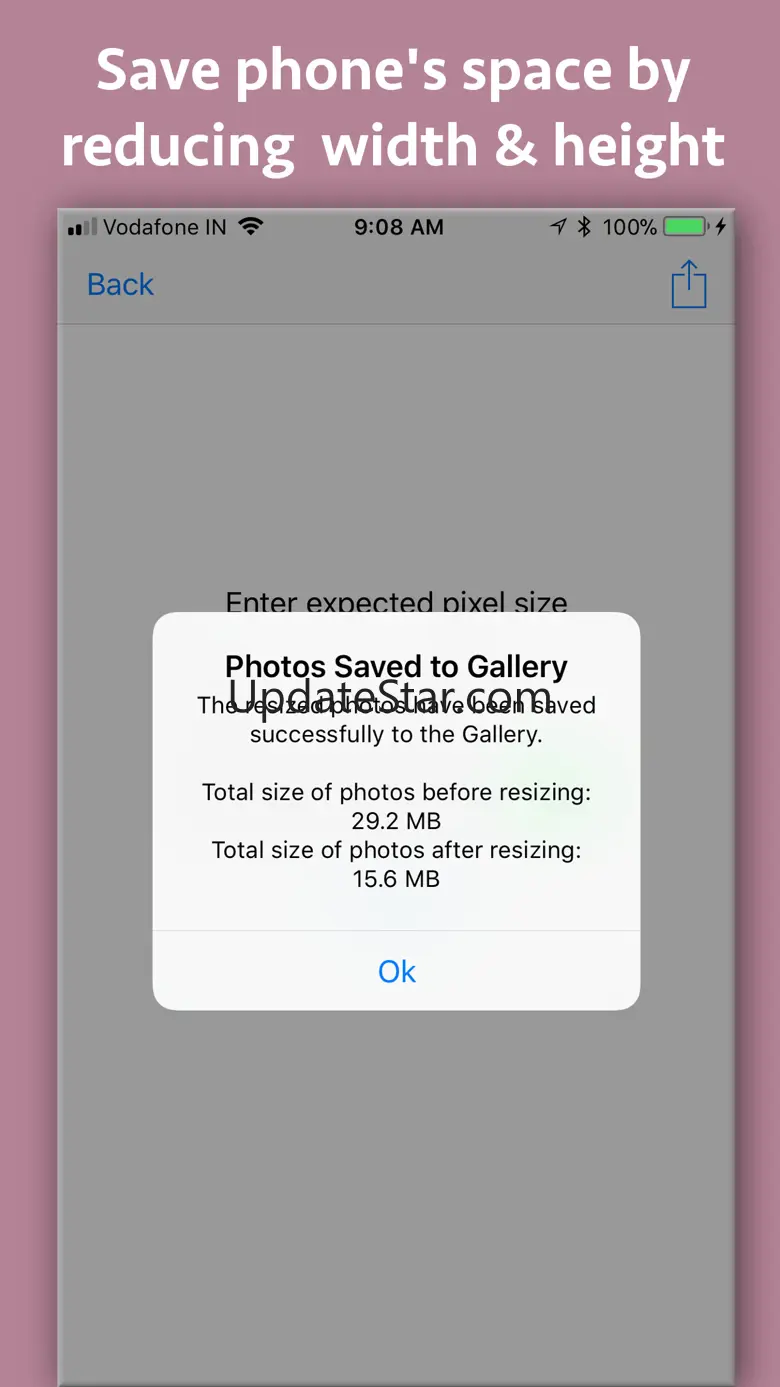The height and width of the screenshot is (1387, 780).
Task: Tap the 29.2 MB size value before resizing
Action: (396, 822)
